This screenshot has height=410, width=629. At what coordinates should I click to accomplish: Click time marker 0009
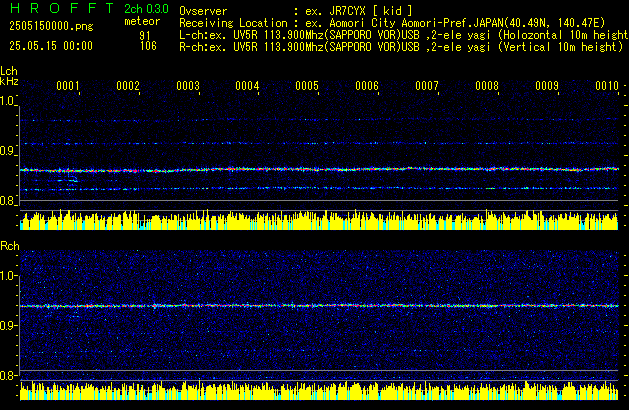pyautogui.click(x=547, y=86)
